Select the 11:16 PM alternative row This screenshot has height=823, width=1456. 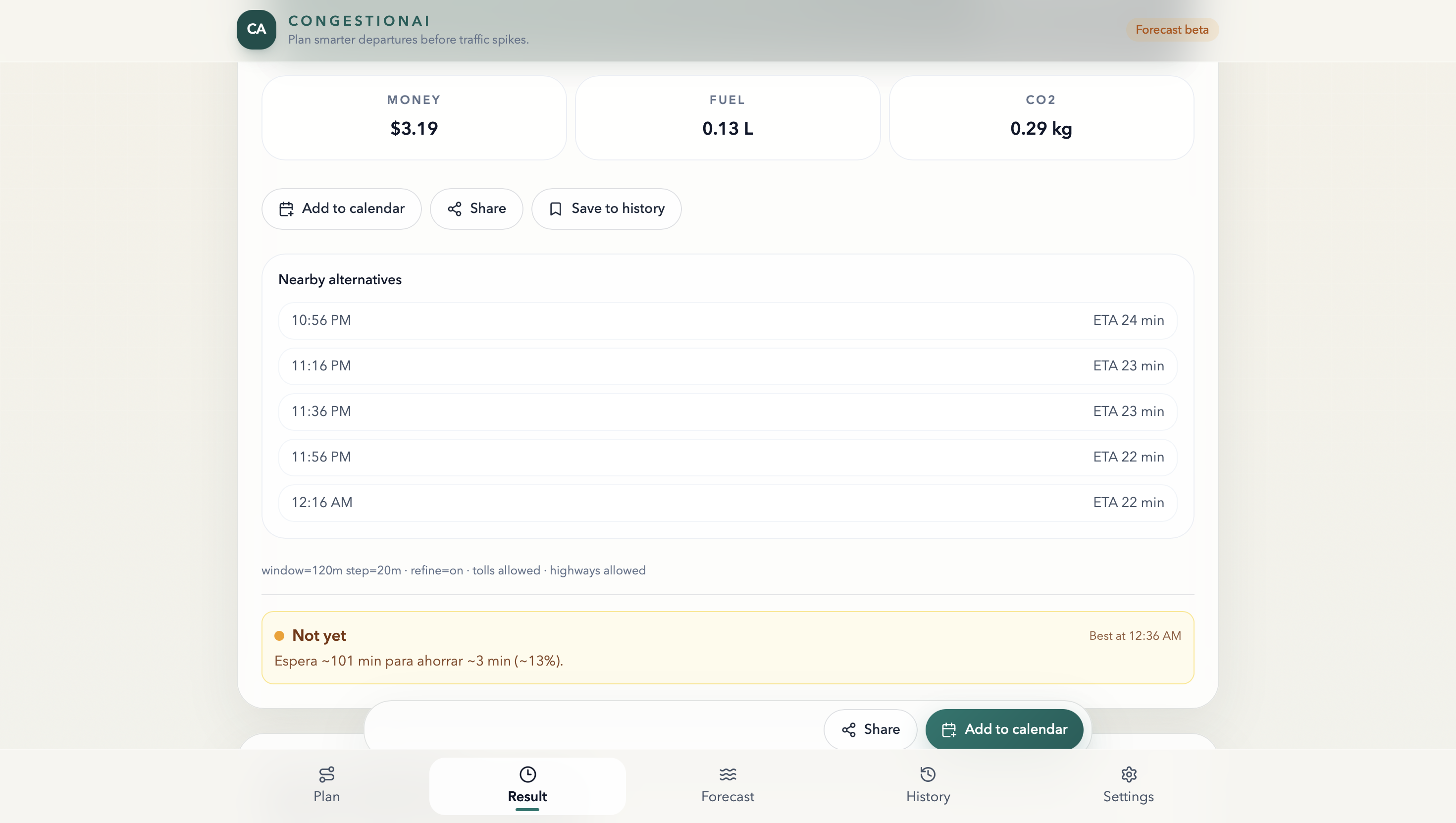click(x=728, y=366)
